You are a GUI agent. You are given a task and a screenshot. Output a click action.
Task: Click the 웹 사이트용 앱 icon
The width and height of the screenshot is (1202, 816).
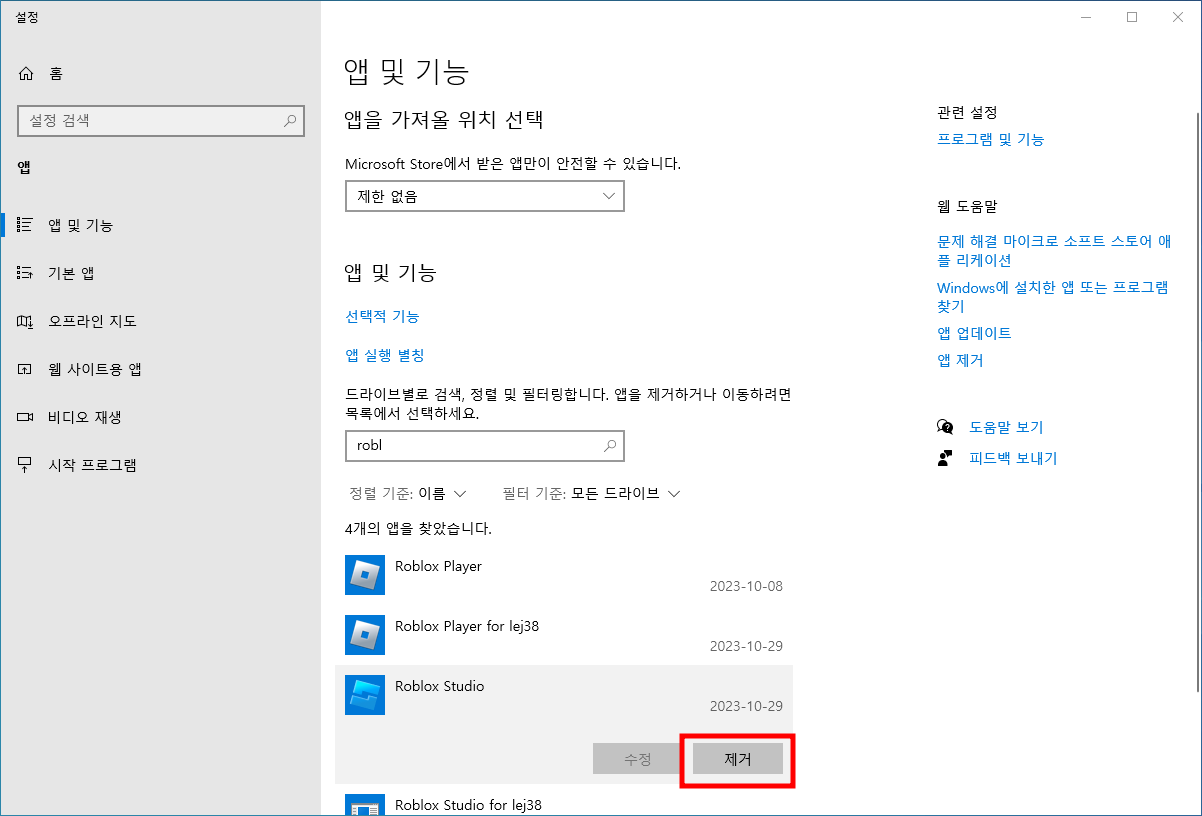click(x=26, y=369)
